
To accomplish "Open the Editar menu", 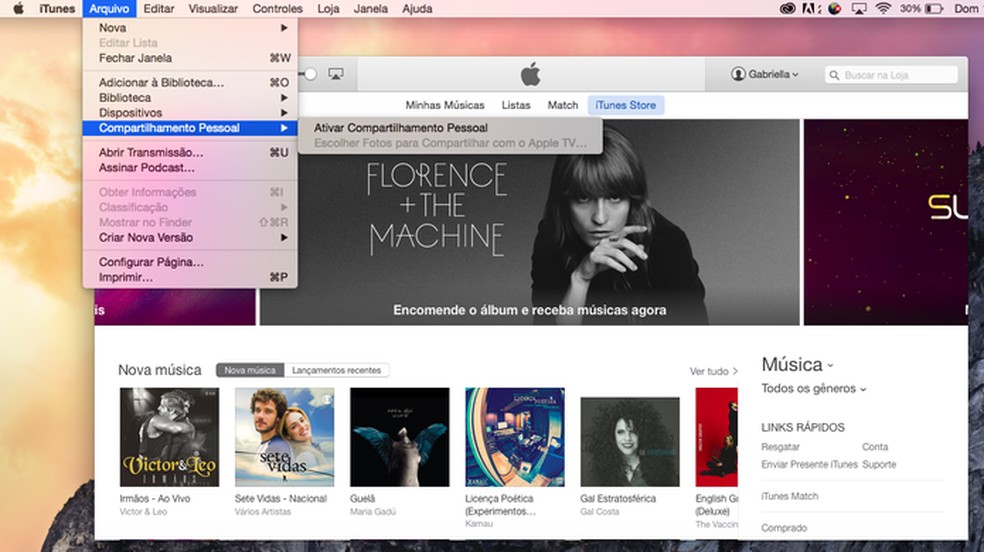I will coord(159,8).
